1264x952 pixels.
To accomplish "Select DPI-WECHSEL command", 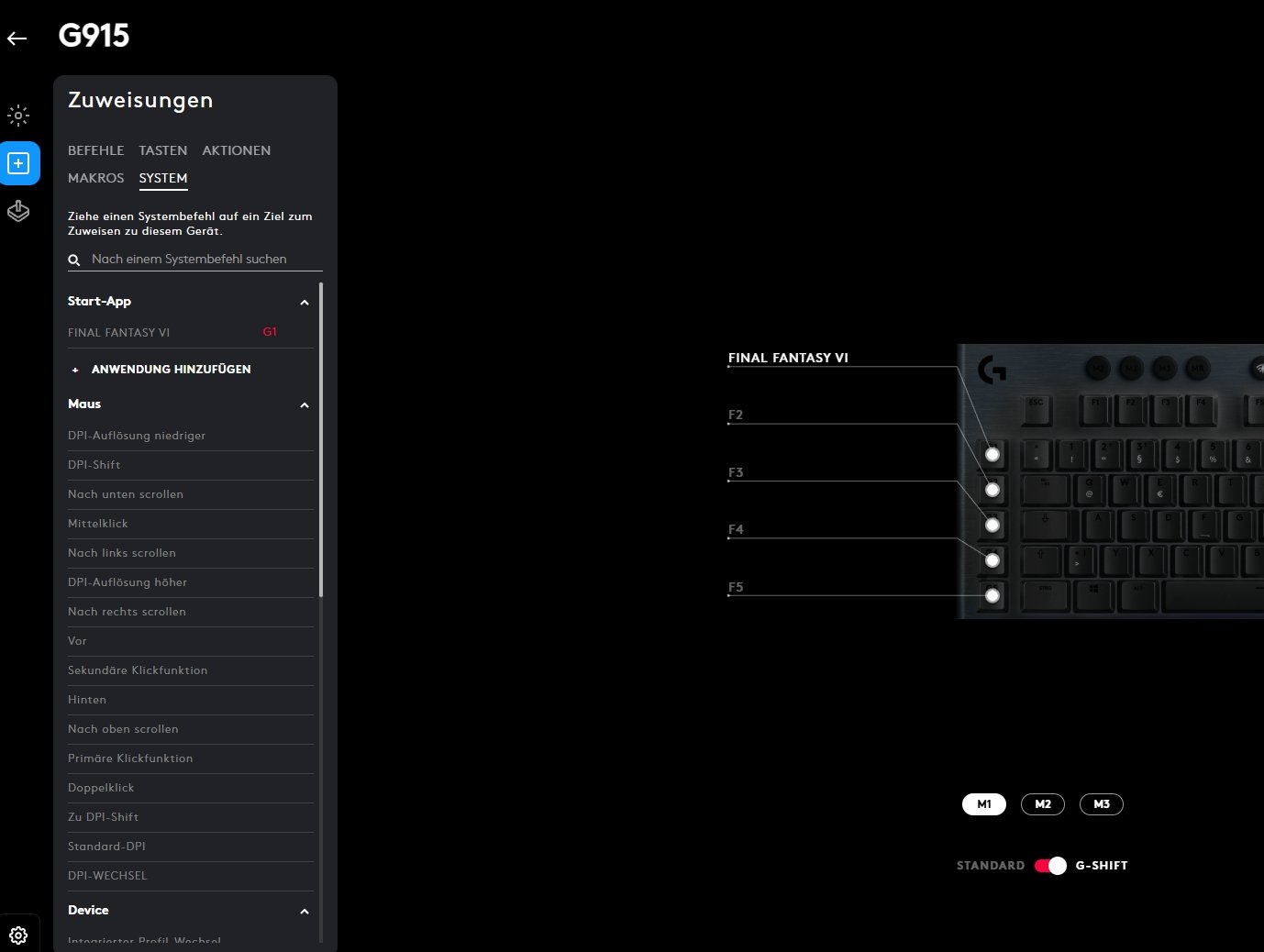I will pos(191,876).
